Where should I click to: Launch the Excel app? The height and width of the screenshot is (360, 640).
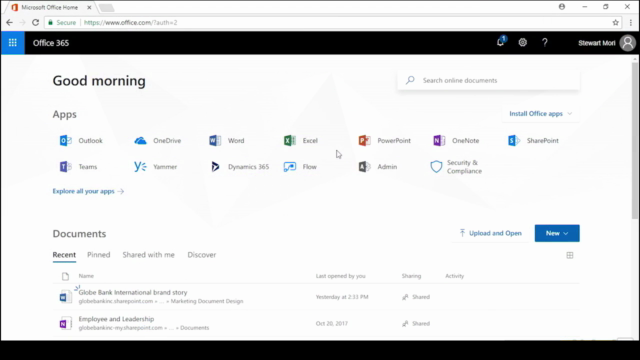[x=301, y=140]
